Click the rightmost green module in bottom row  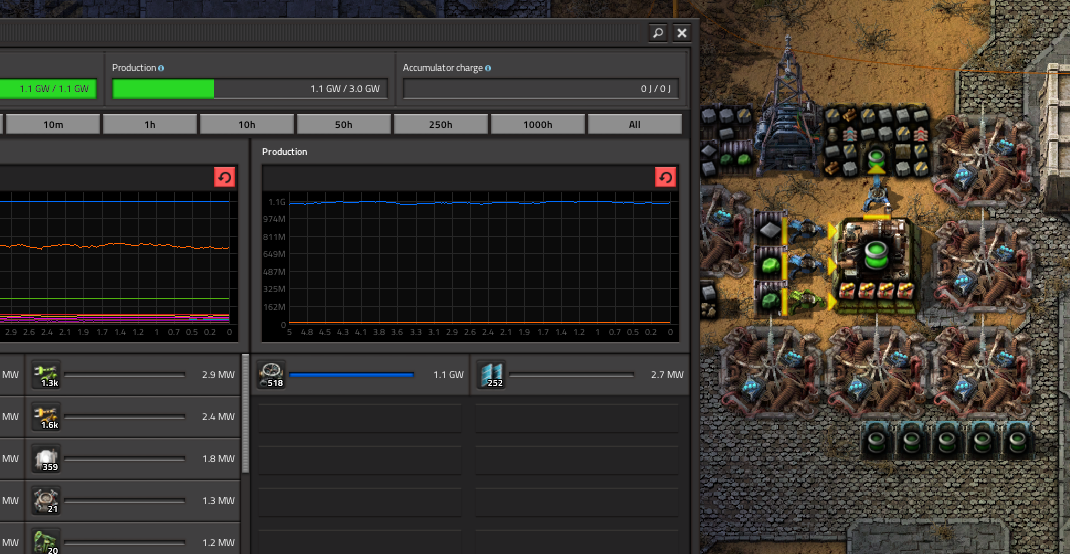[1017, 439]
